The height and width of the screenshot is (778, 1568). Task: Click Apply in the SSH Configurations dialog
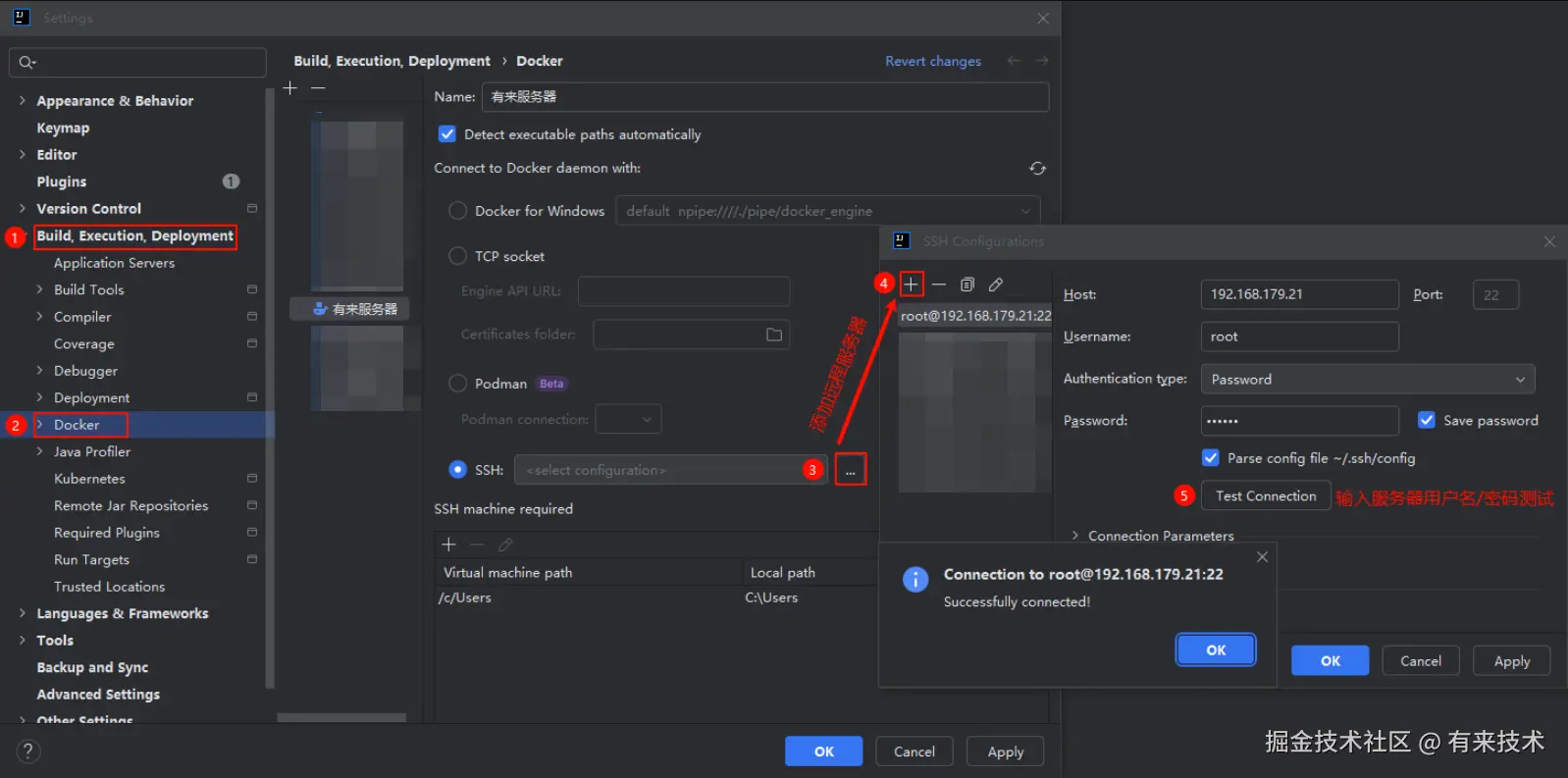(1512, 661)
